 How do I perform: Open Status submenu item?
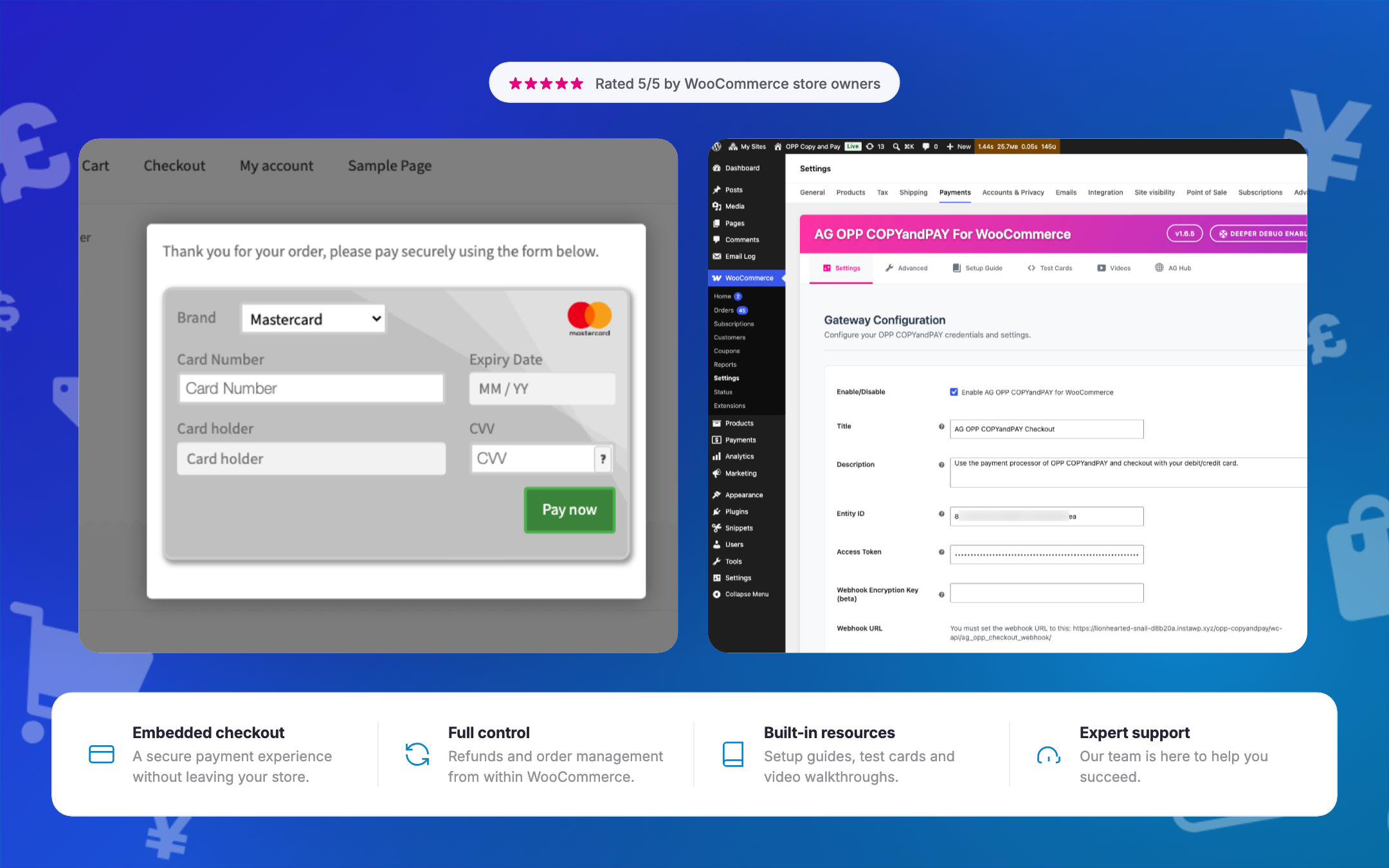click(723, 392)
